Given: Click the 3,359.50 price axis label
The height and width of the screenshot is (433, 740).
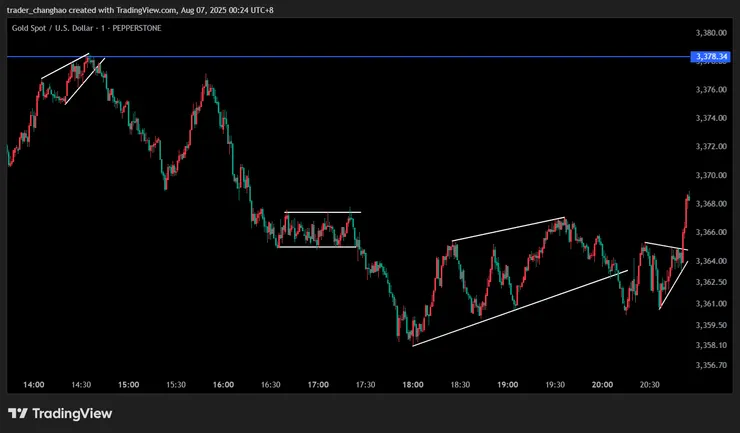Looking at the screenshot, I should 711,325.
